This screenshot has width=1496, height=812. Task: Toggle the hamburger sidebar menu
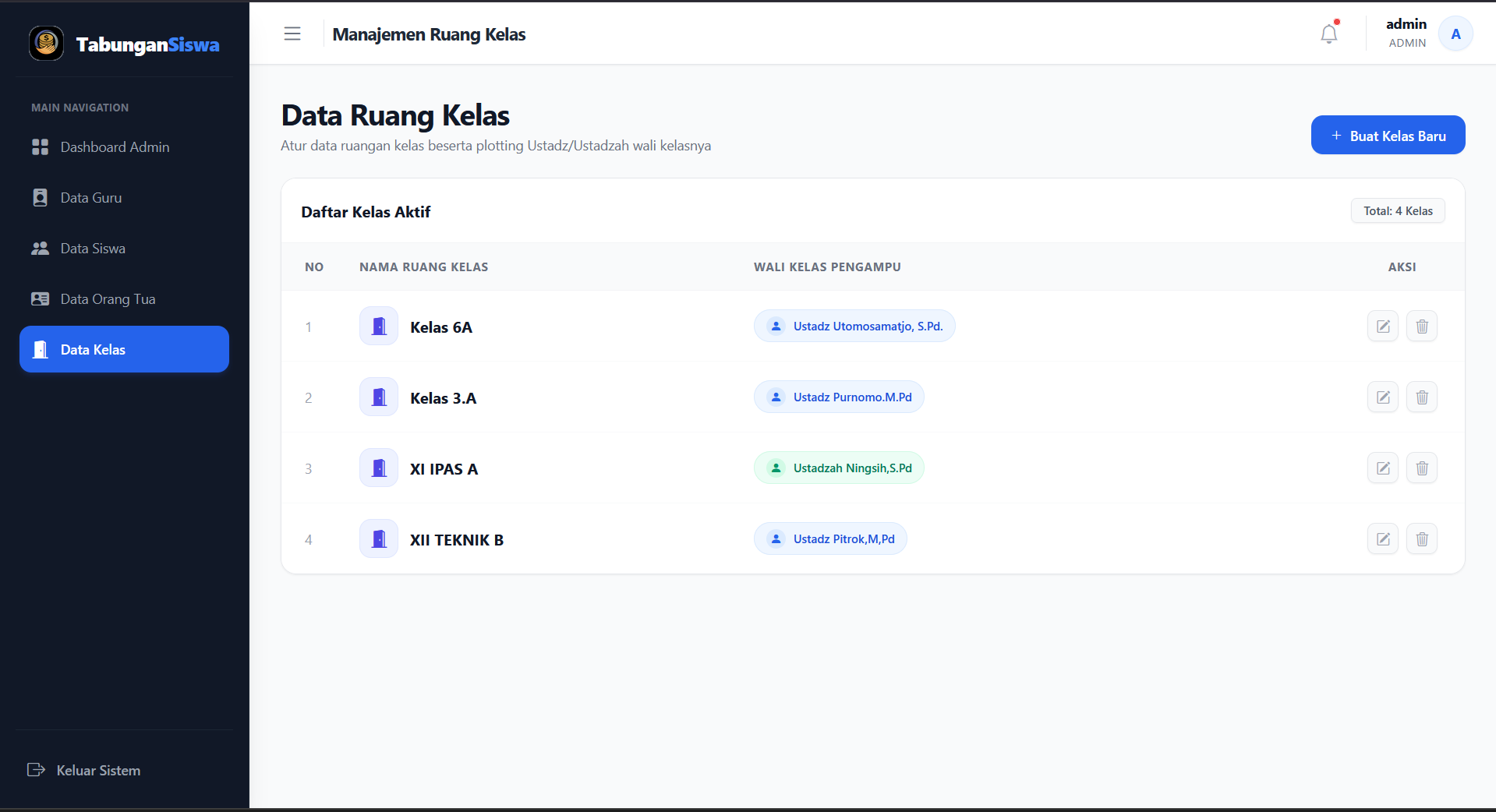292,34
